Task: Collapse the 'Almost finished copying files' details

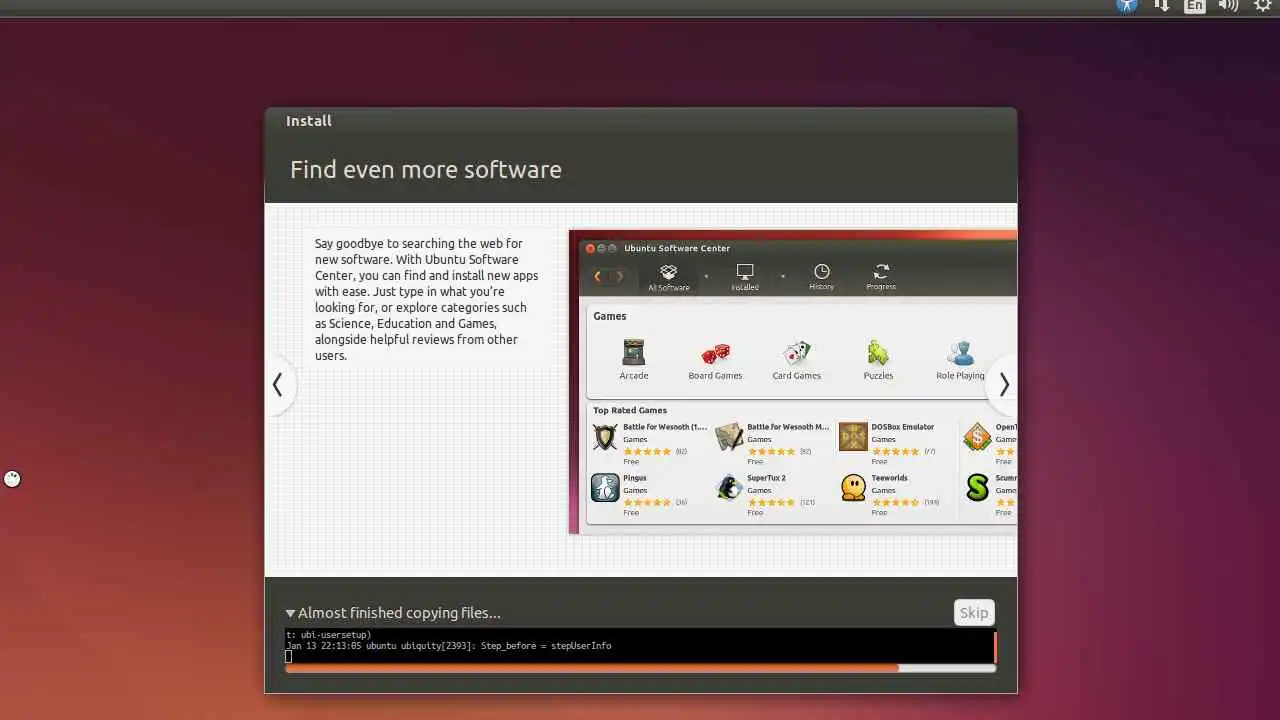Action: tap(290, 613)
